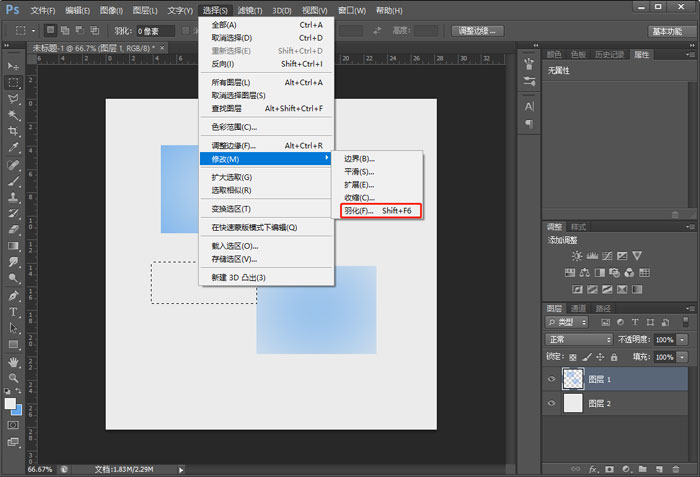Select the Polygonal Lasso tool
Image resolution: width=700 pixels, height=477 pixels.
tap(13, 99)
